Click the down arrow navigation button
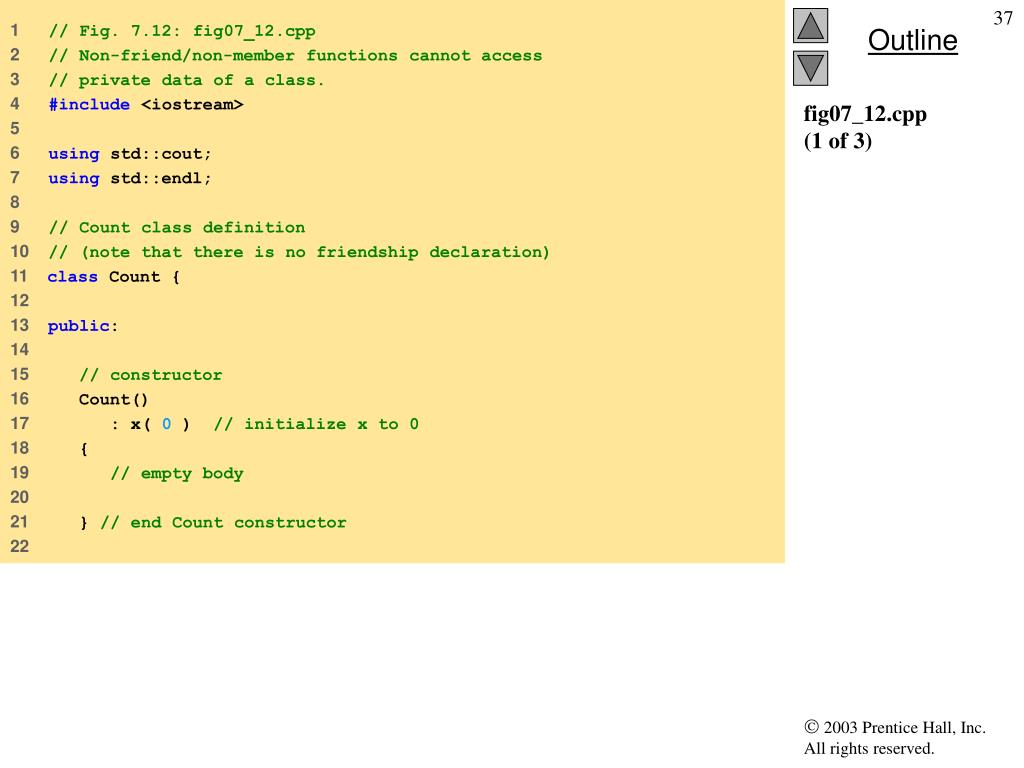The image size is (1024, 768). (x=810, y=68)
